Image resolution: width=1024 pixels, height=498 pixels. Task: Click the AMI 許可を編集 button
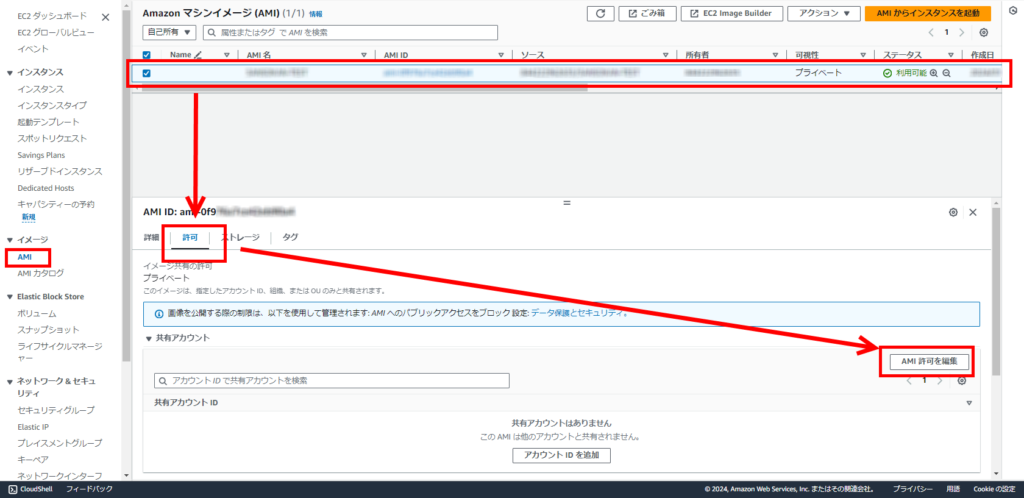(929, 362)
